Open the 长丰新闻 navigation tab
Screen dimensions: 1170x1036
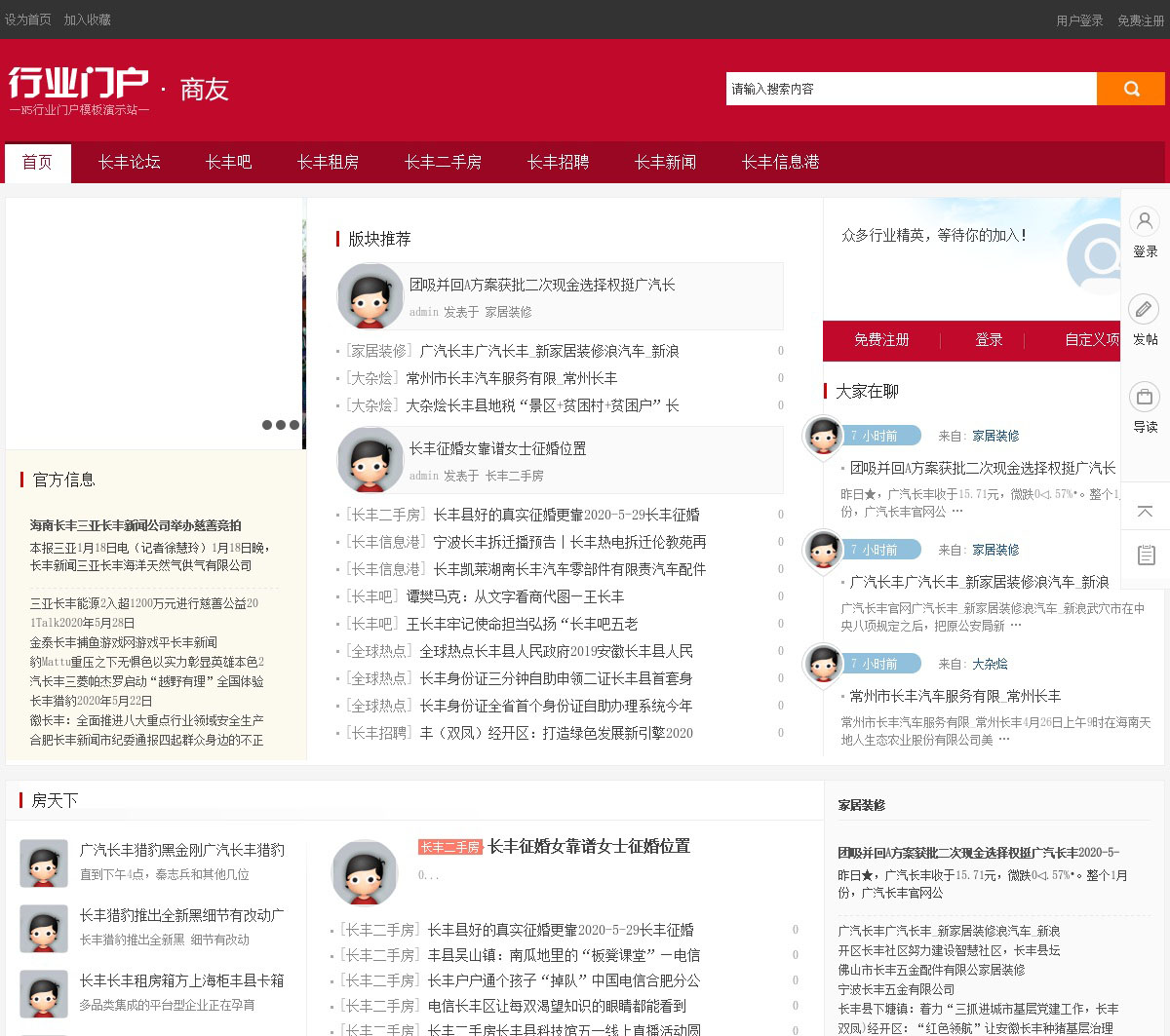[x=665, y=162]
